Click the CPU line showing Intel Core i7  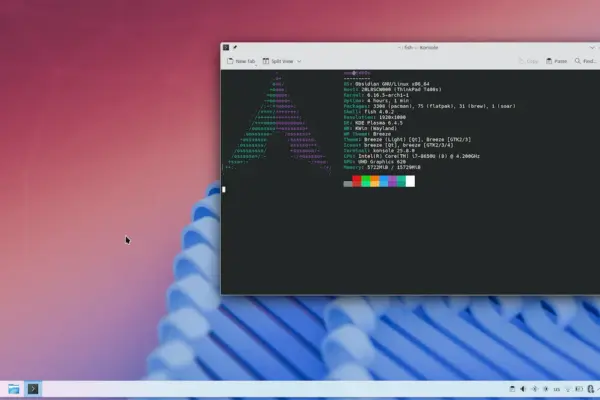coord(412,156)
